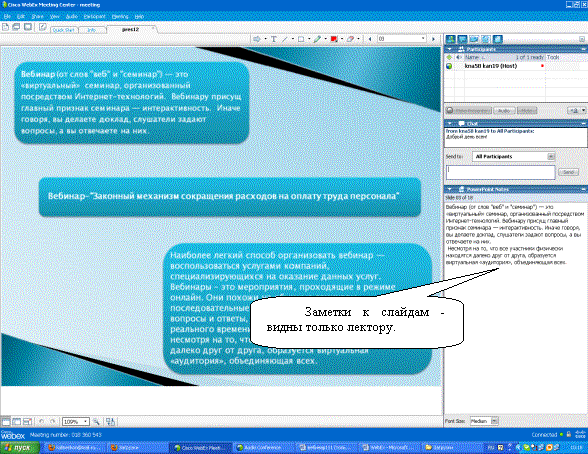Select the Line annotation tool
This screenshot has height=454, width=588.
(x=285, y=39)
